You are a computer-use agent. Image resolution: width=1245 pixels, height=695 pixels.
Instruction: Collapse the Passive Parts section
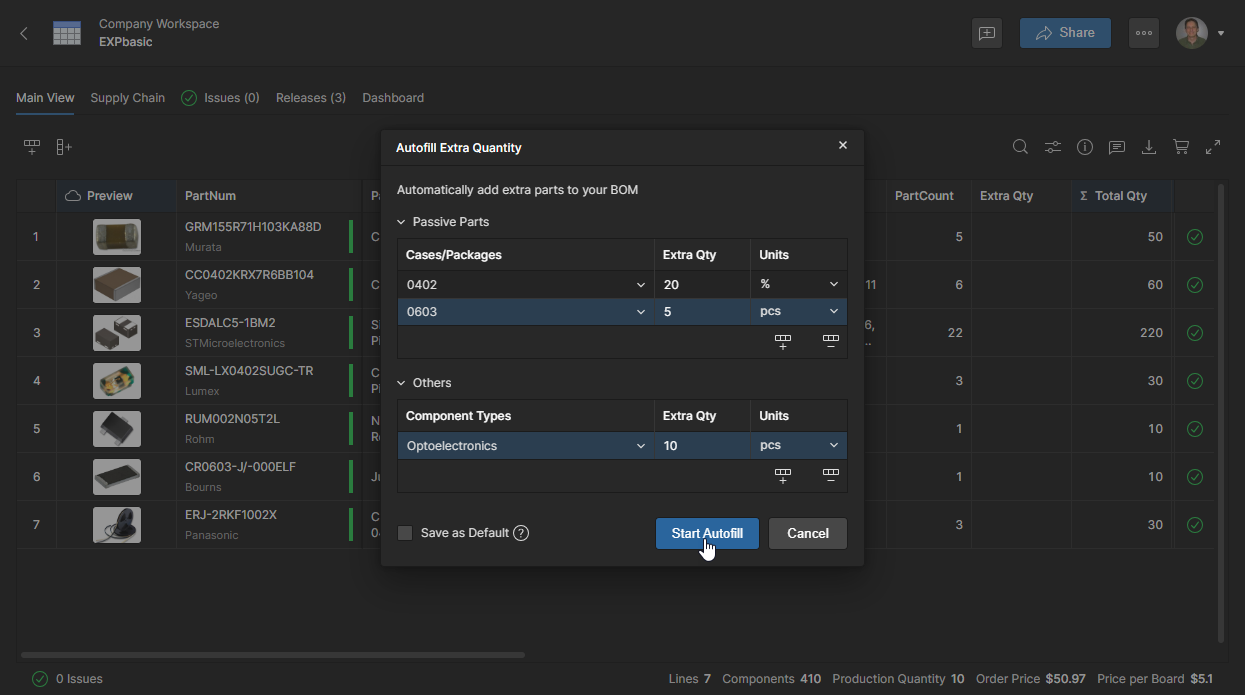click(x=402, y=222)
